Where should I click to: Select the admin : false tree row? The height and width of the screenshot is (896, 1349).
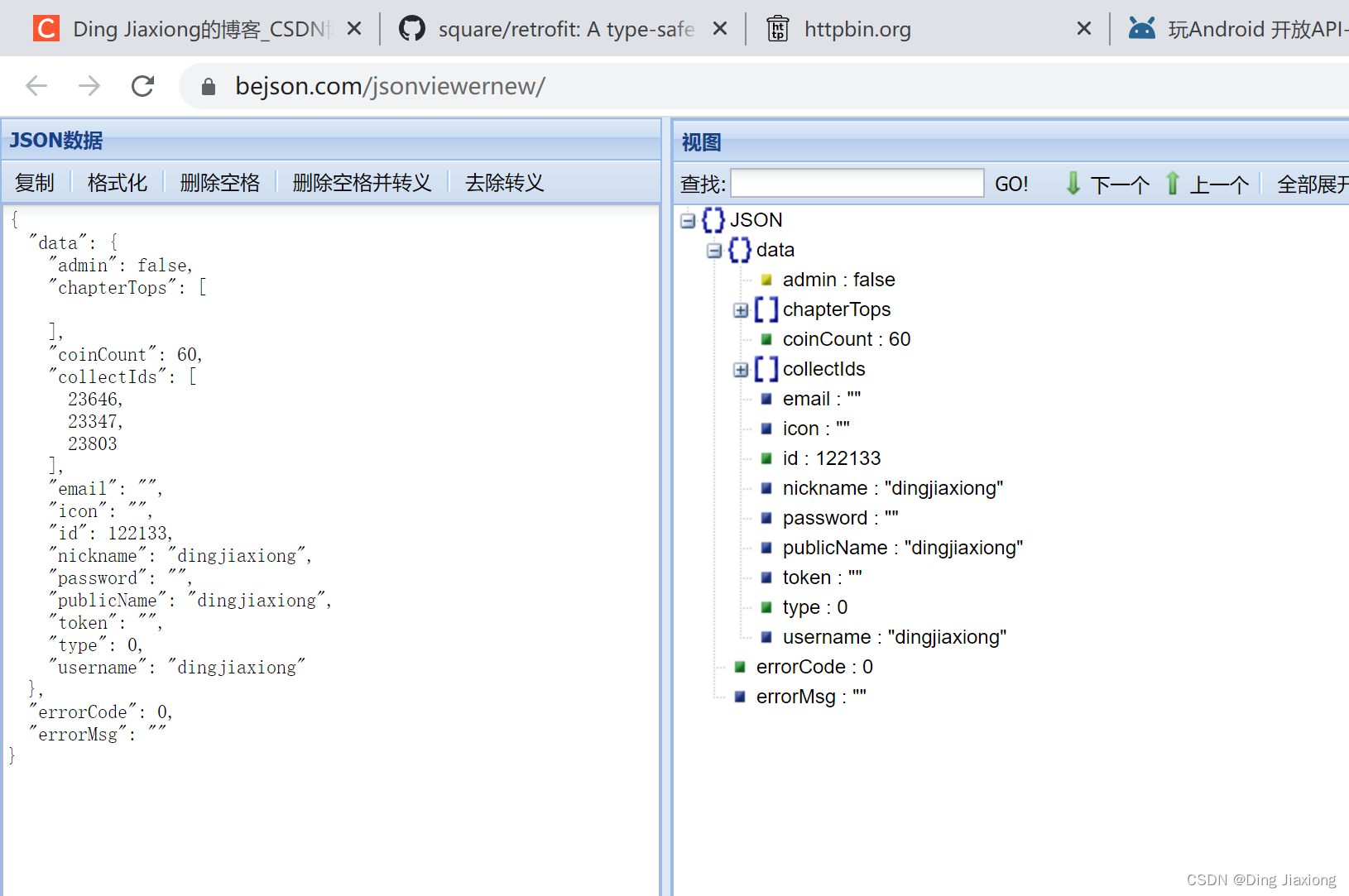(839, 280)
